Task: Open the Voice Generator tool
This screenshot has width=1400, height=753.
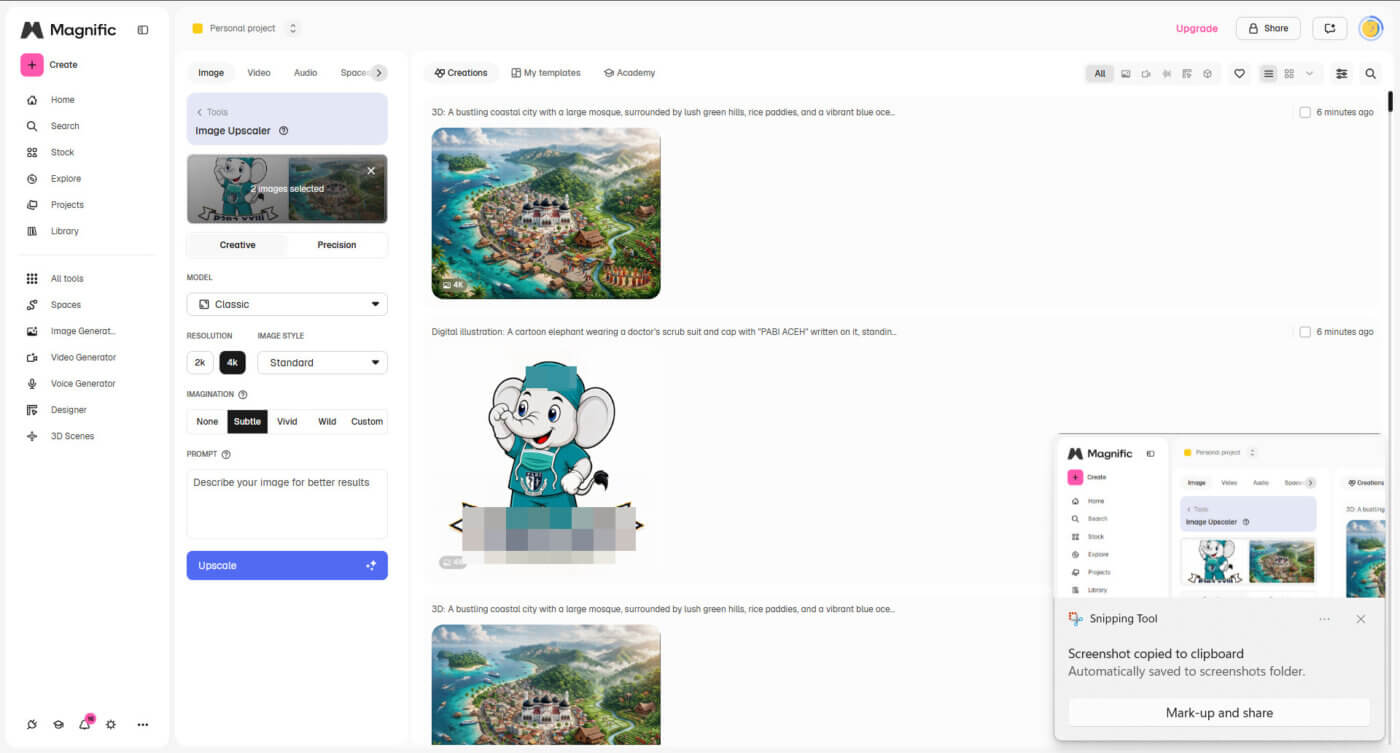Action: [x=83, y=384]
